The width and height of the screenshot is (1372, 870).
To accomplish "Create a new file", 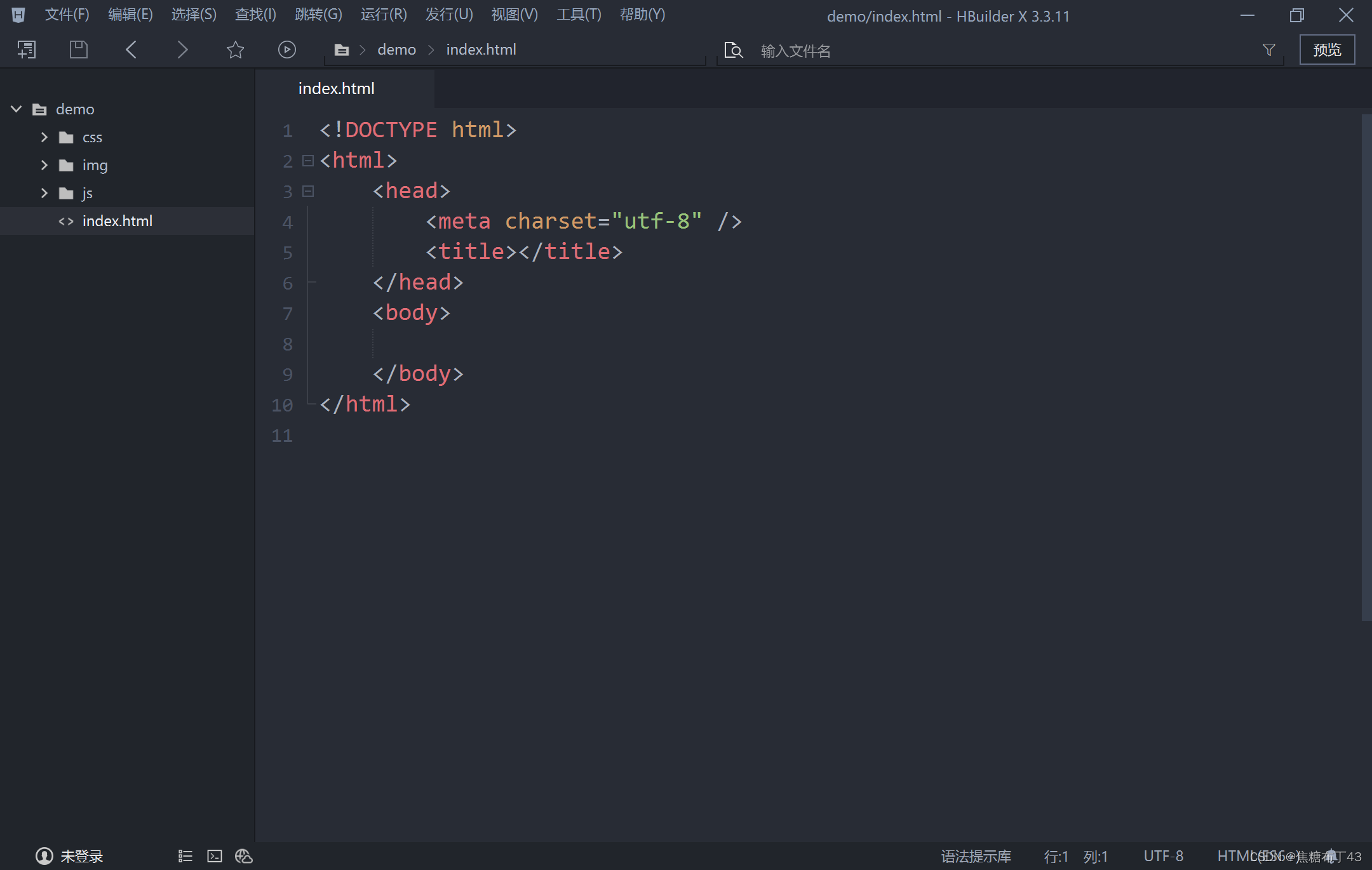I will point(26,49).
